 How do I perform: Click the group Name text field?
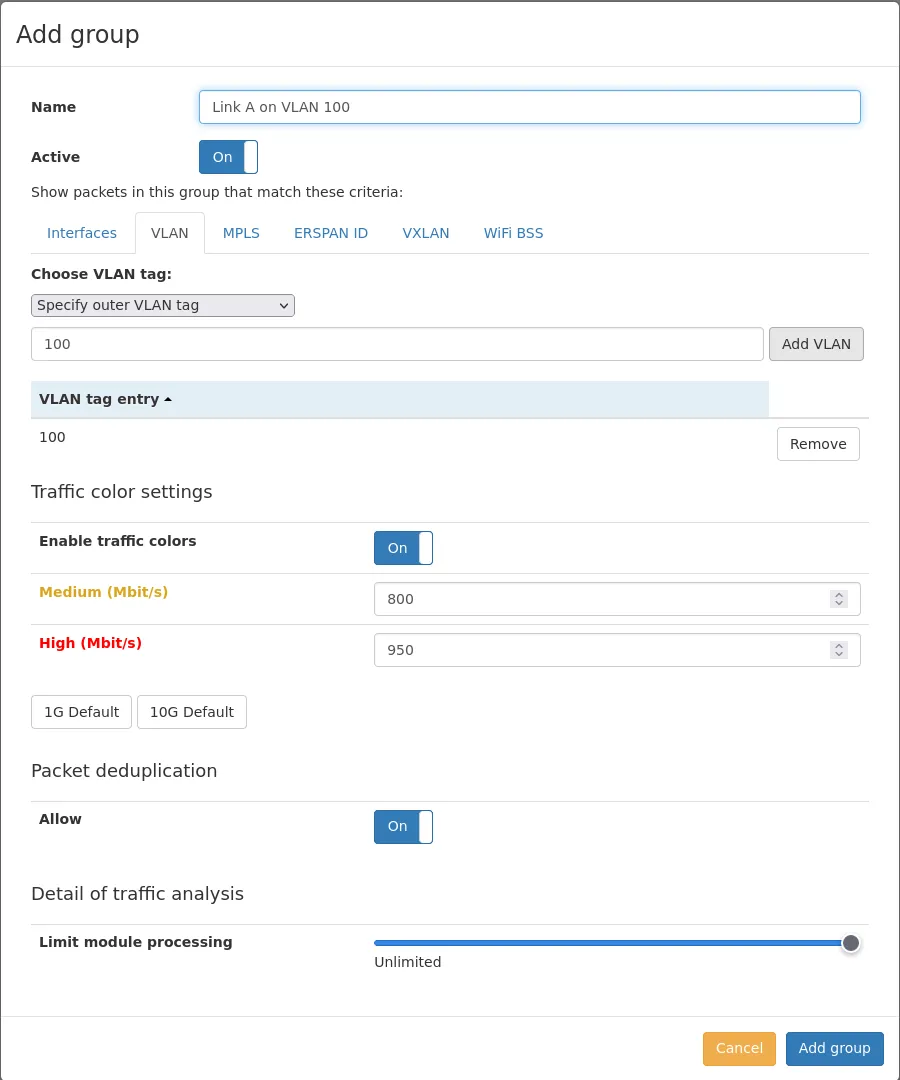pyautogui.click(x=530, y=107)
